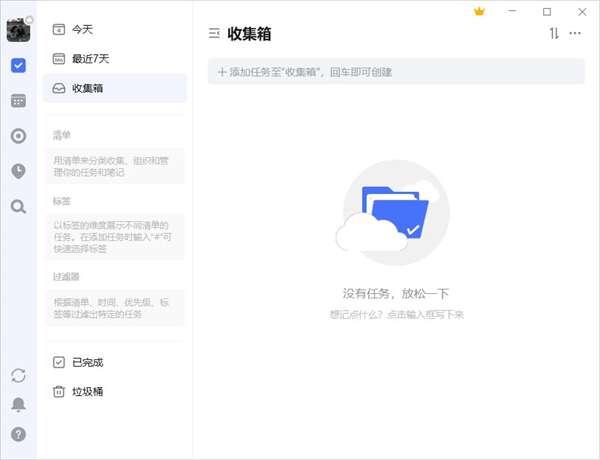Screen dimensions: 600x460
Task: Collapse the list panel with menu toggle
Action: (214, 34)
